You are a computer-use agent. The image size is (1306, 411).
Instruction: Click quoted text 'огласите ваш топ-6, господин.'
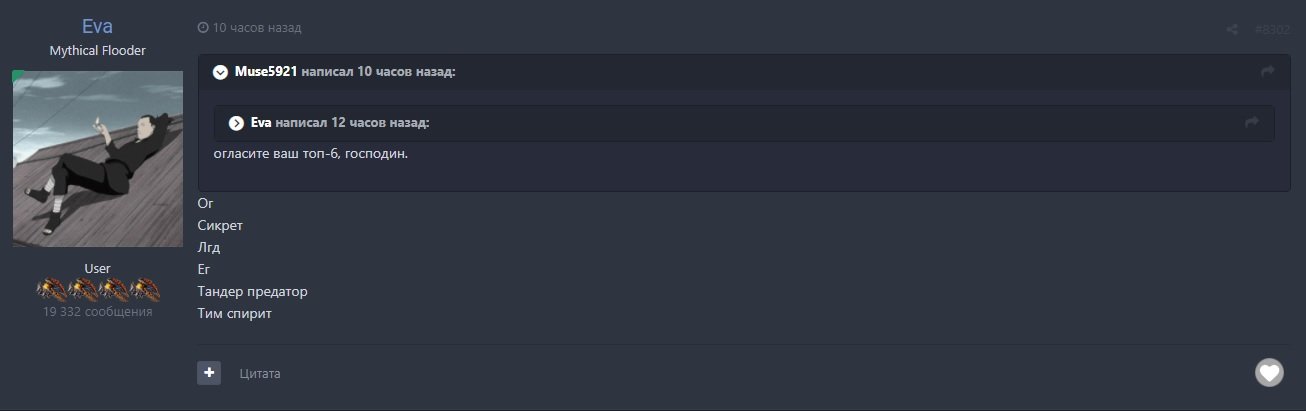click(x=311, y=154)
